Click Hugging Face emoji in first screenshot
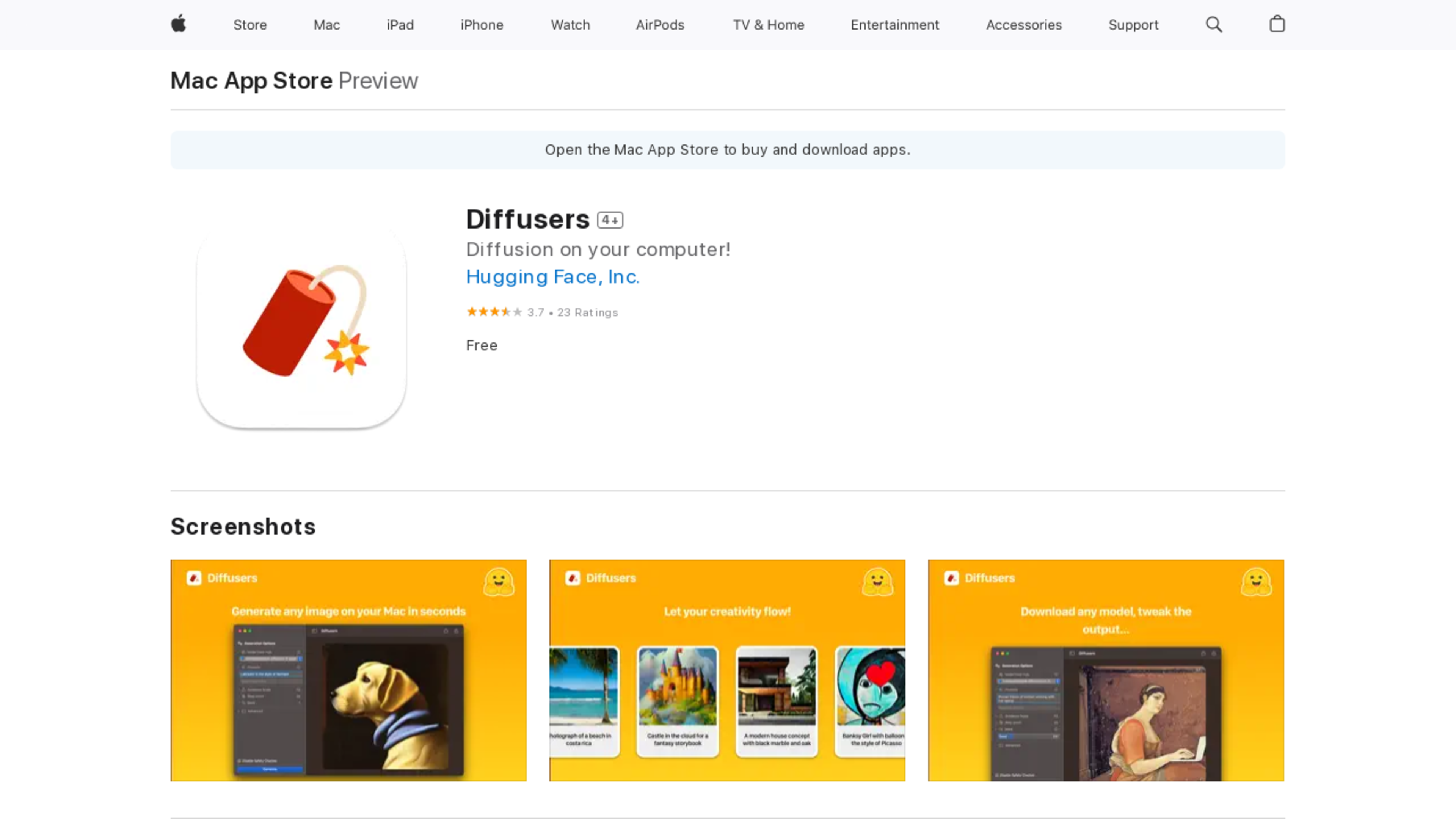Screen dimensions: 1456x819 499,582
